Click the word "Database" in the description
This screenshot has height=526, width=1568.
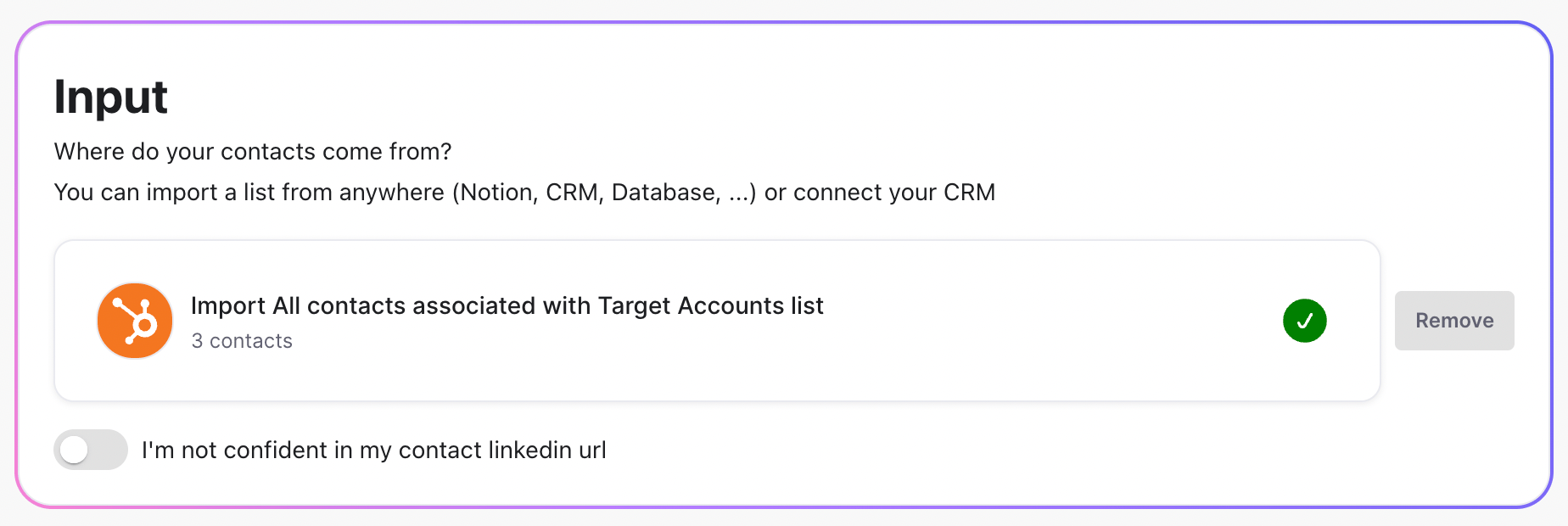pos(666,193)
